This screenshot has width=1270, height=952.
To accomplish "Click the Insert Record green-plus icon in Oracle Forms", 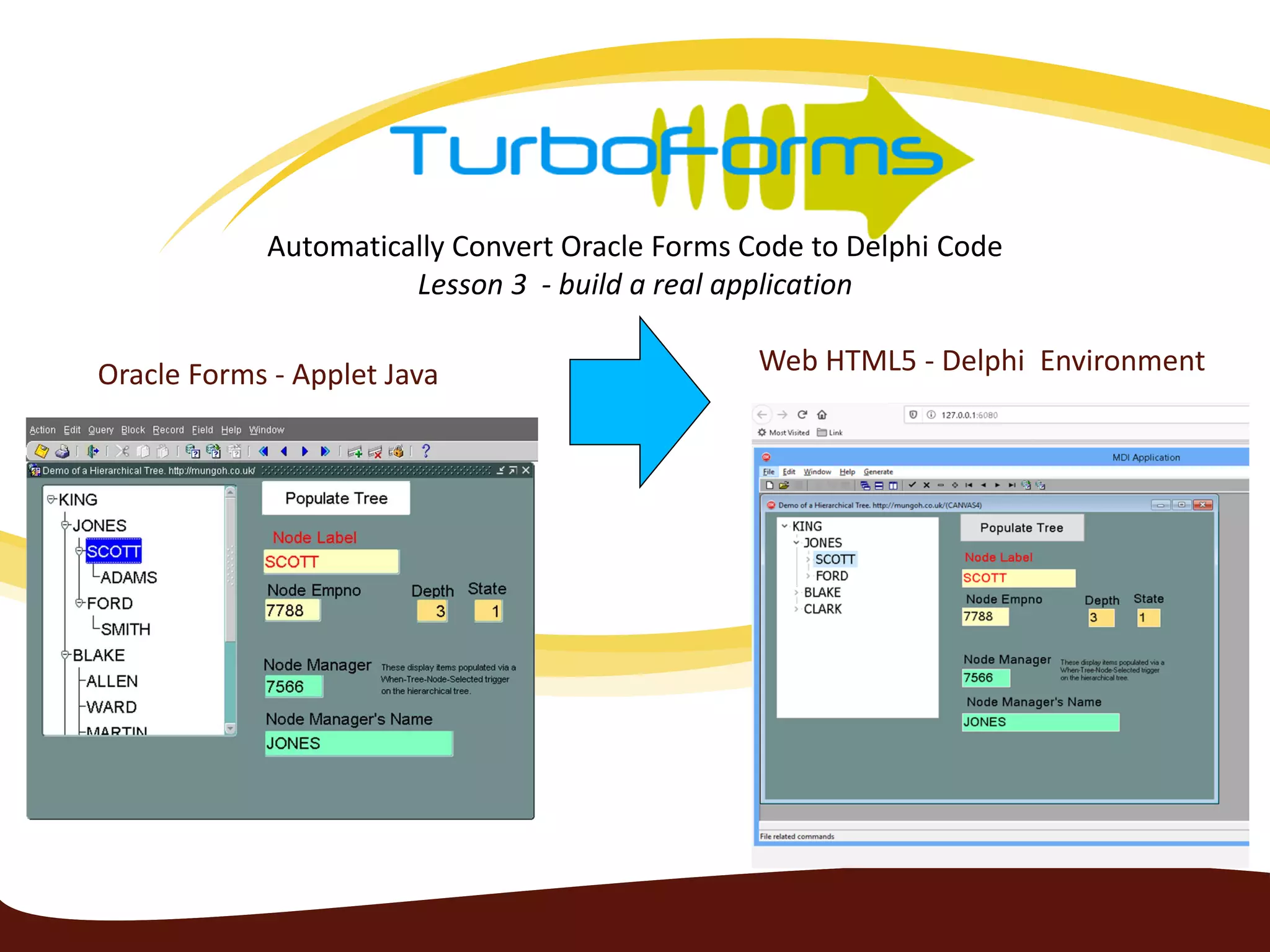I will point(355,451).
